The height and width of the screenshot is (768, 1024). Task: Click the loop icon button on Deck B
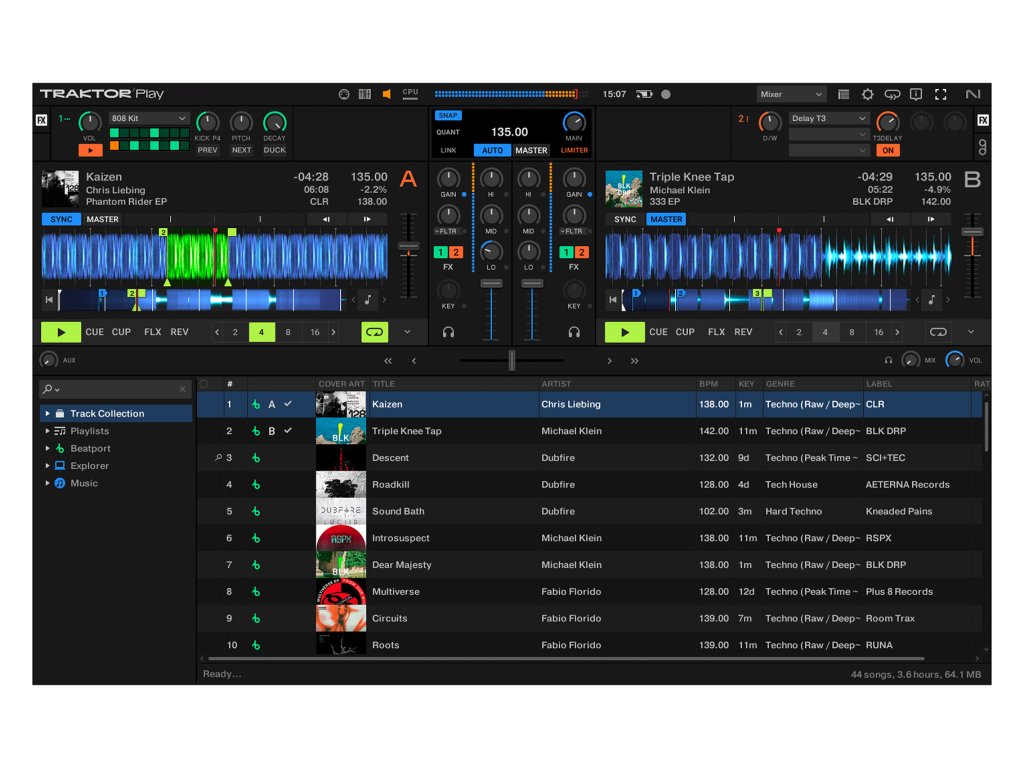(x=937, y=332)
